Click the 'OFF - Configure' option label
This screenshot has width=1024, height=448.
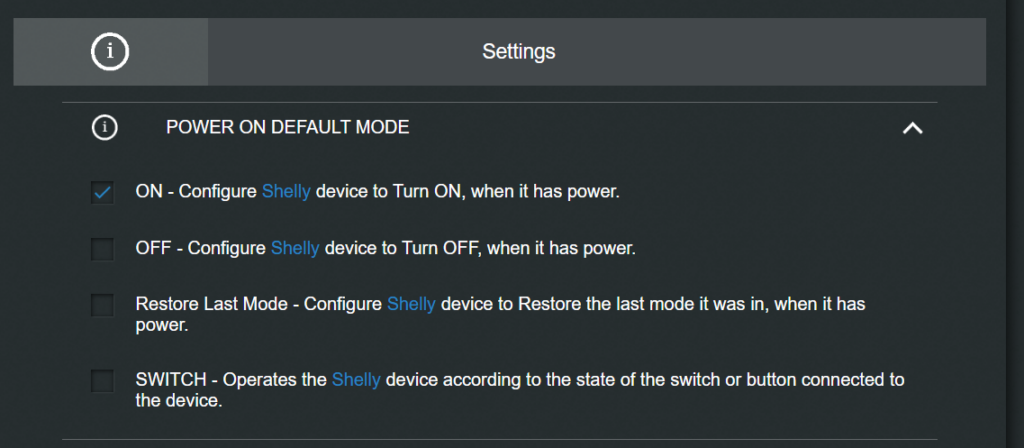(200, 248)
